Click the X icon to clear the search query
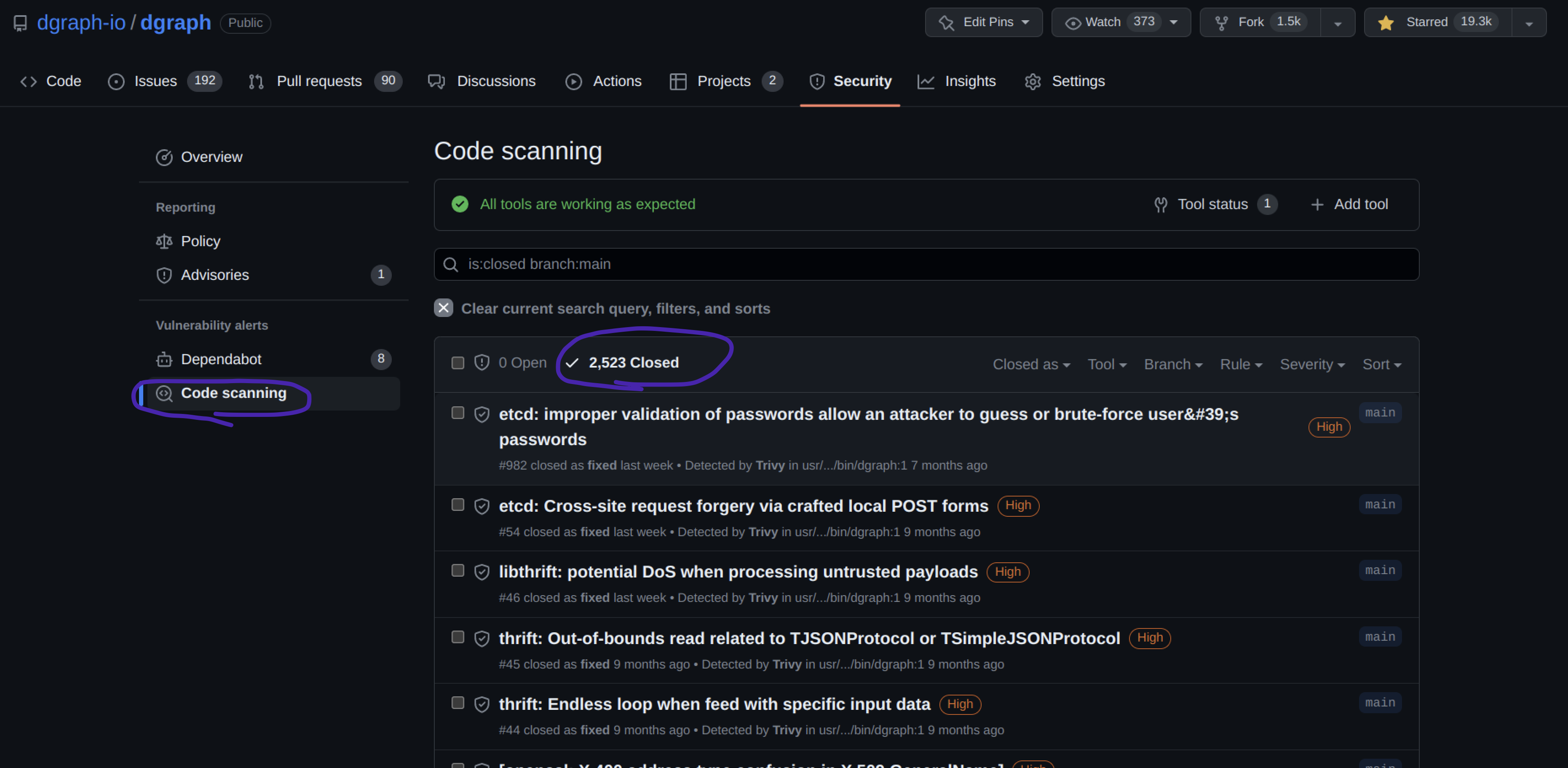 443,308
